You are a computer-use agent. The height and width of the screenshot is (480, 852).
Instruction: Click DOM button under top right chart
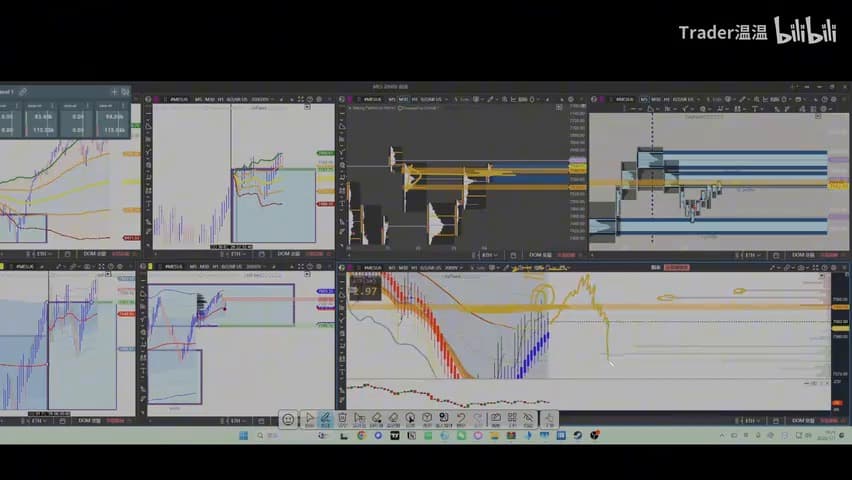point(803,254)
